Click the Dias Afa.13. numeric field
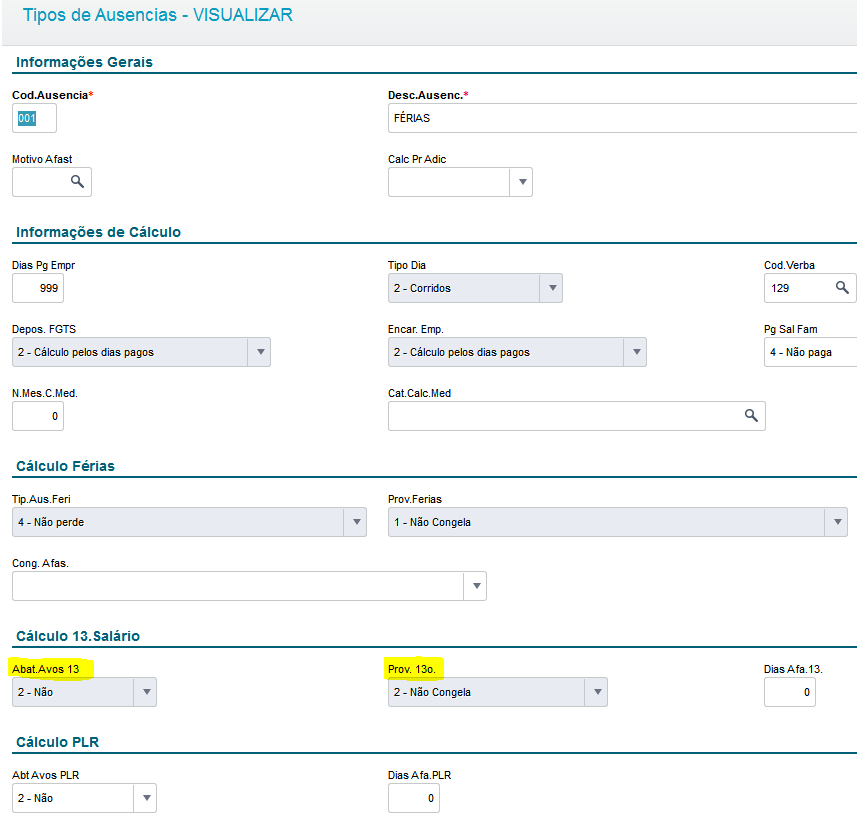The height and width of the screenshot is (820, 857). [790, 692]
